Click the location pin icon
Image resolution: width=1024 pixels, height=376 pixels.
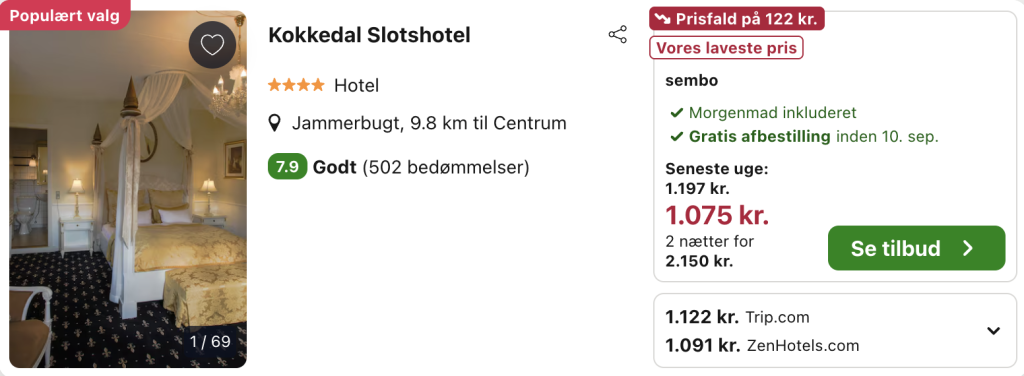(275, 123)
